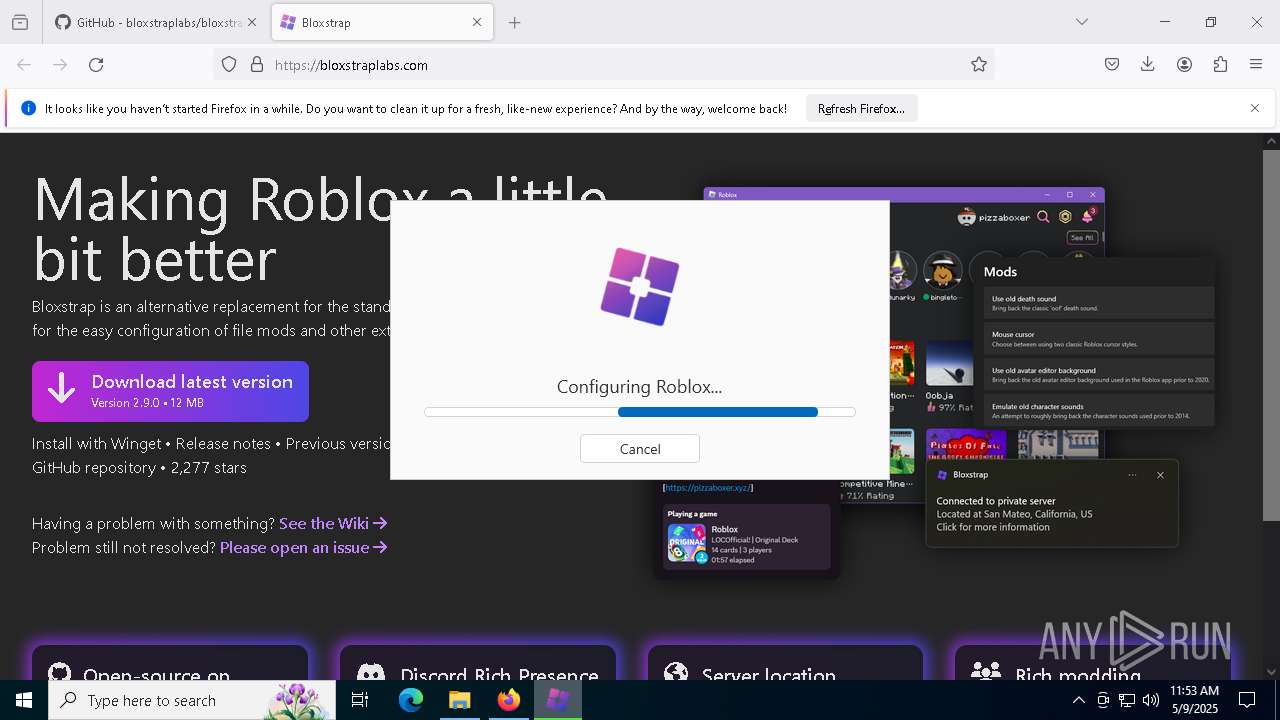Click the search icon in Roblox preview
Viewport: 1280px width, 720px height.
coord(1043,216)
